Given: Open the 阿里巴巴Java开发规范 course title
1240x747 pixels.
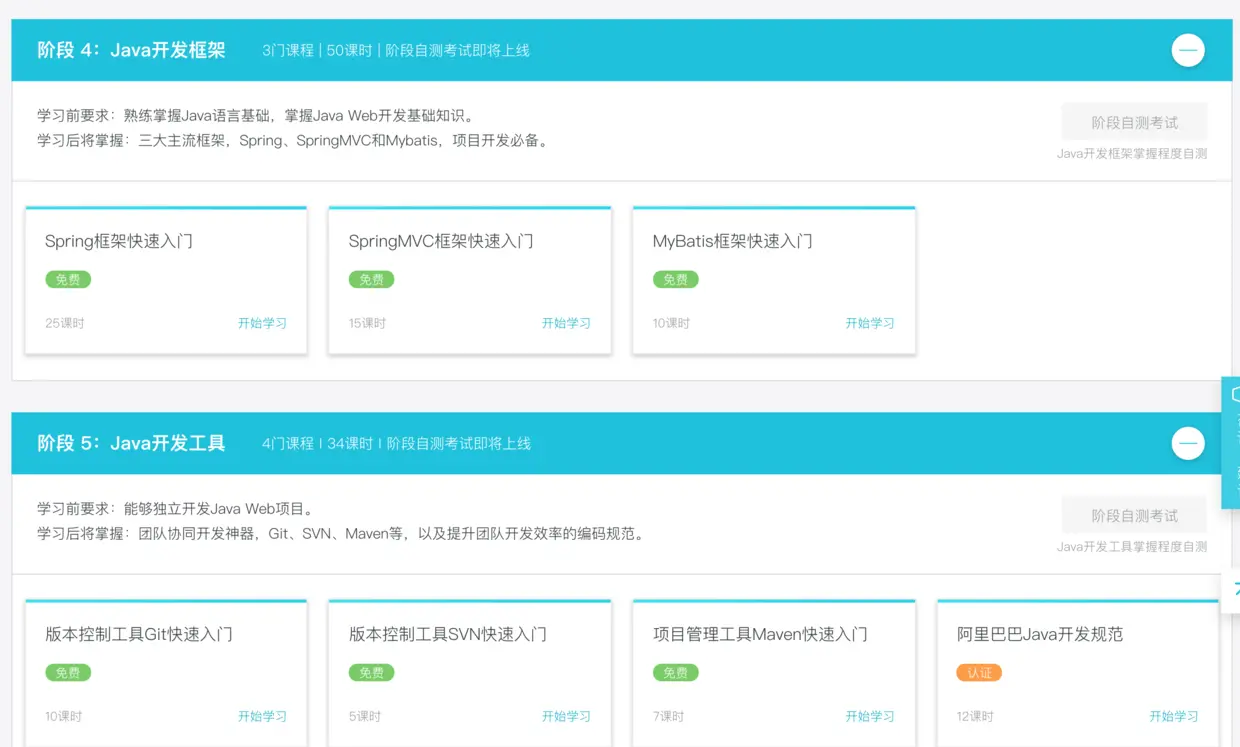Looking at the screenshot, I should click(x=1040, y=634).
